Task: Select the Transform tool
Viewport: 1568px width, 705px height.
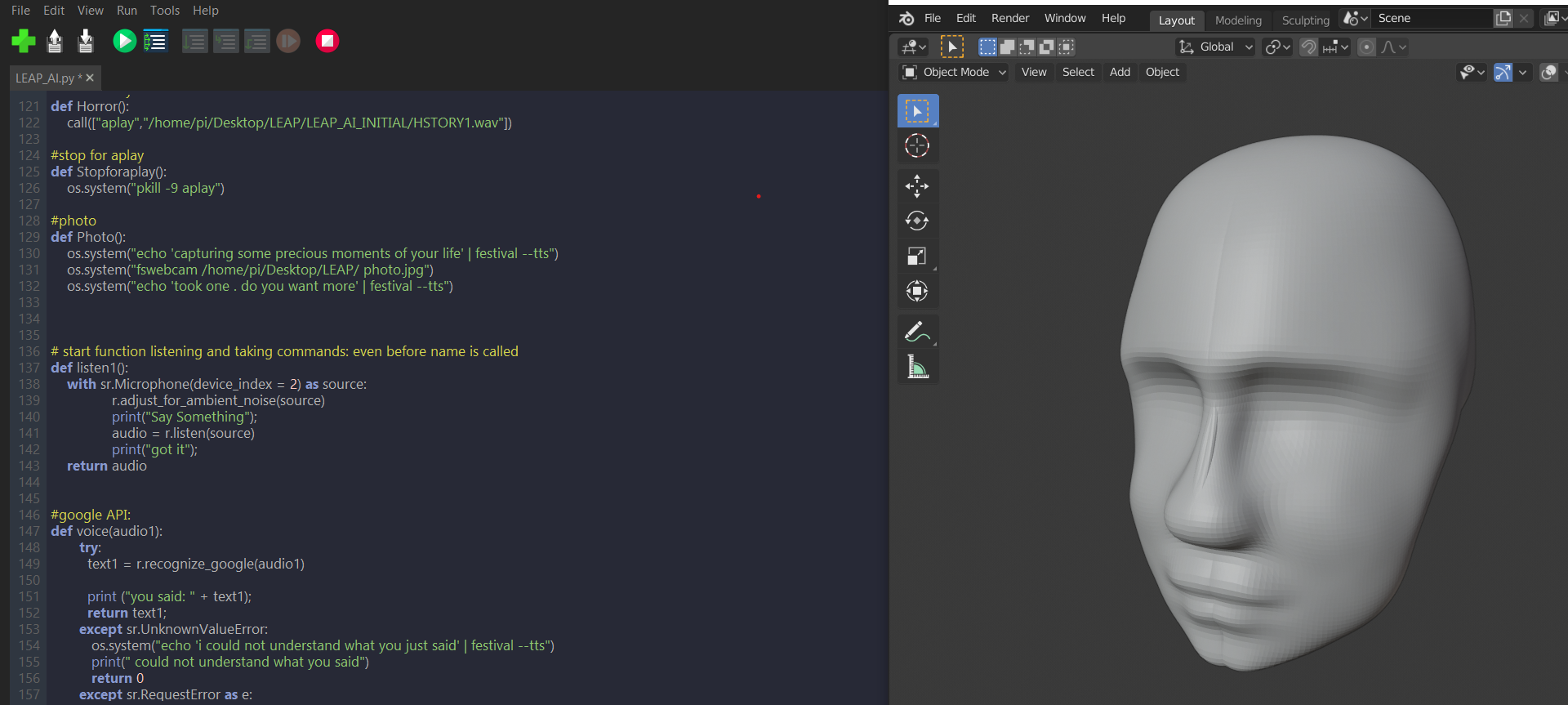Action: point(917,291)
